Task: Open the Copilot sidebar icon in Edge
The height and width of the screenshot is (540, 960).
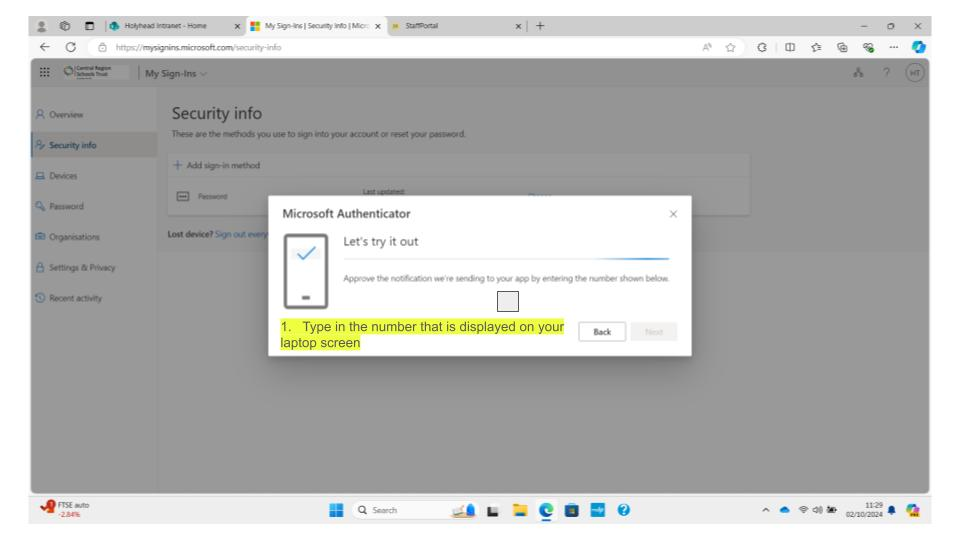Action: click(918, 47)
